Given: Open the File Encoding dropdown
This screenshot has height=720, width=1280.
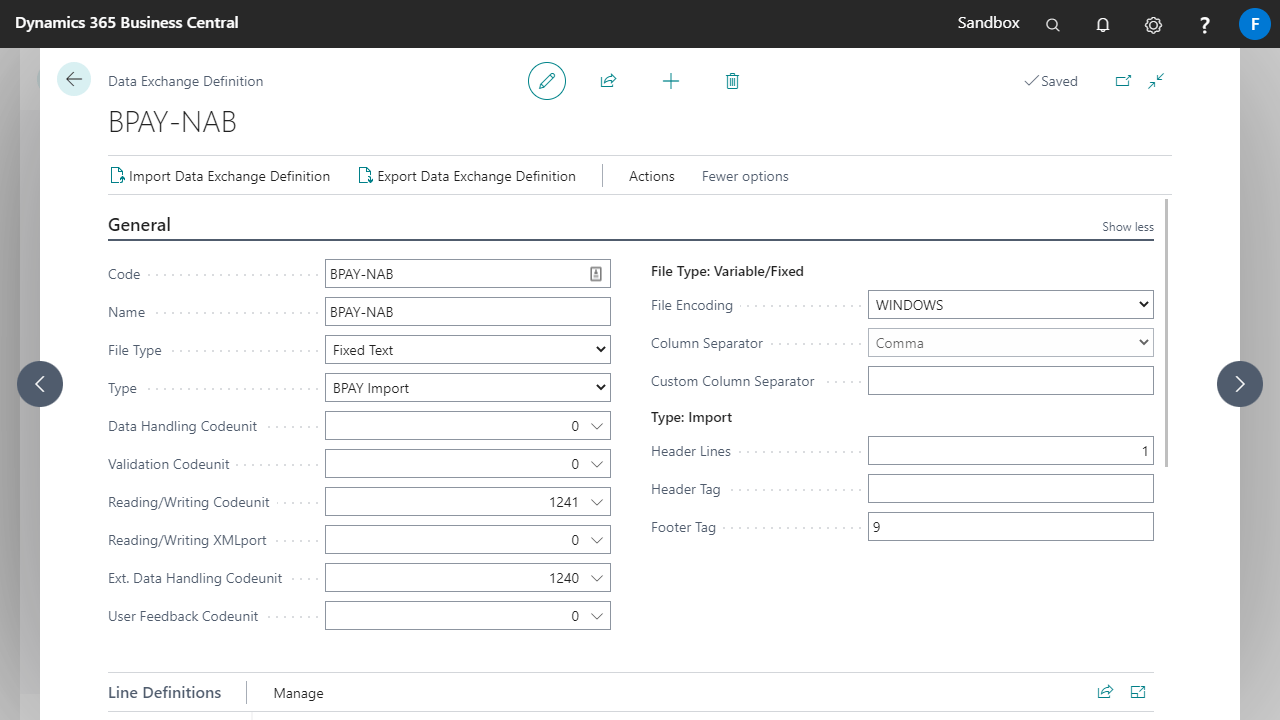Looking at the screenshot, I should coord(1010,305).
